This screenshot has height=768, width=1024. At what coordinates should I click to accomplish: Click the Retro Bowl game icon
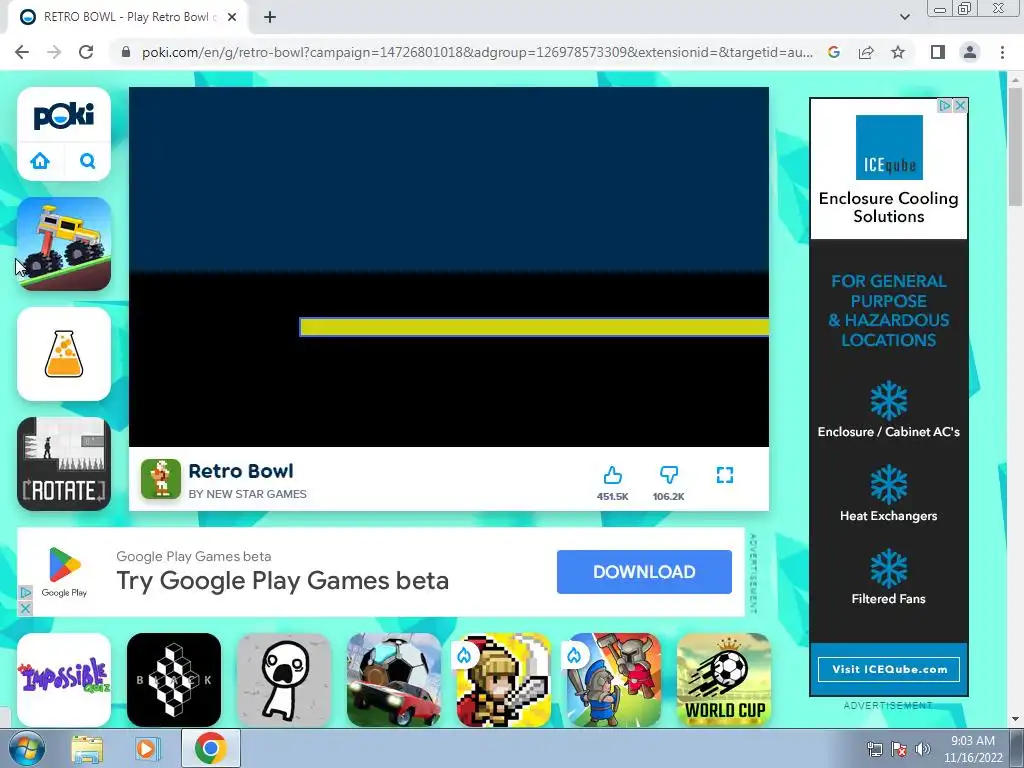coord(161,479)
